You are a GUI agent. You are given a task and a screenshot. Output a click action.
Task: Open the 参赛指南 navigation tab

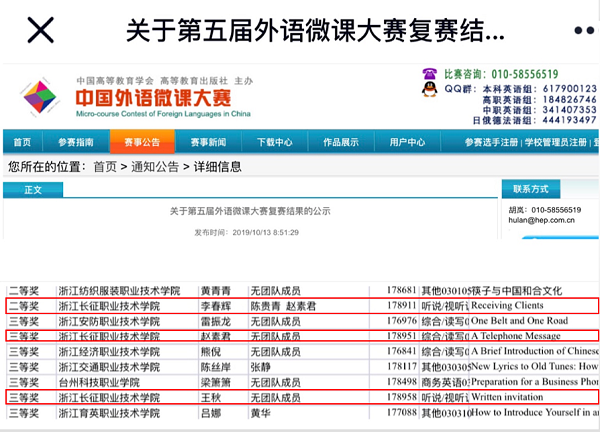[x=76, y=142]
